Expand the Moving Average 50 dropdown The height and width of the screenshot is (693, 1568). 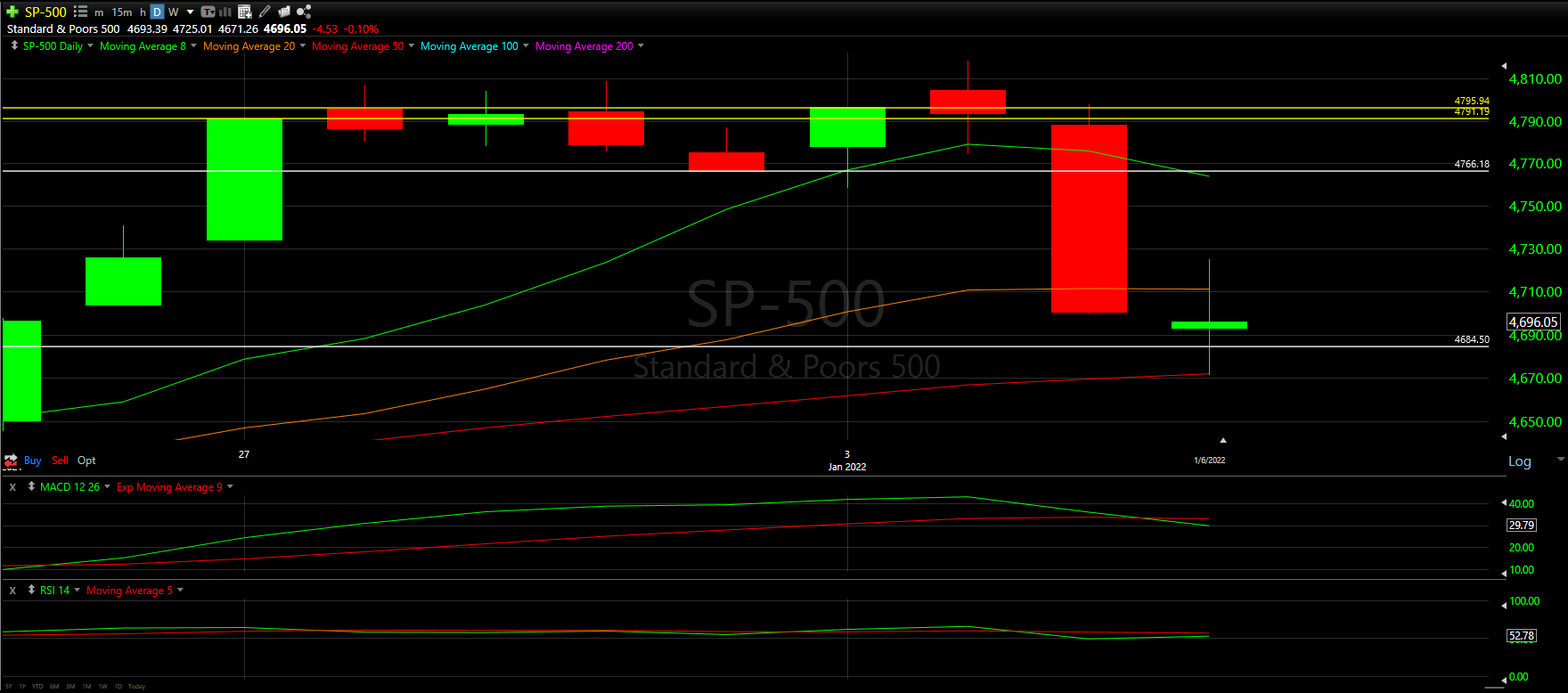pos(412,45)
